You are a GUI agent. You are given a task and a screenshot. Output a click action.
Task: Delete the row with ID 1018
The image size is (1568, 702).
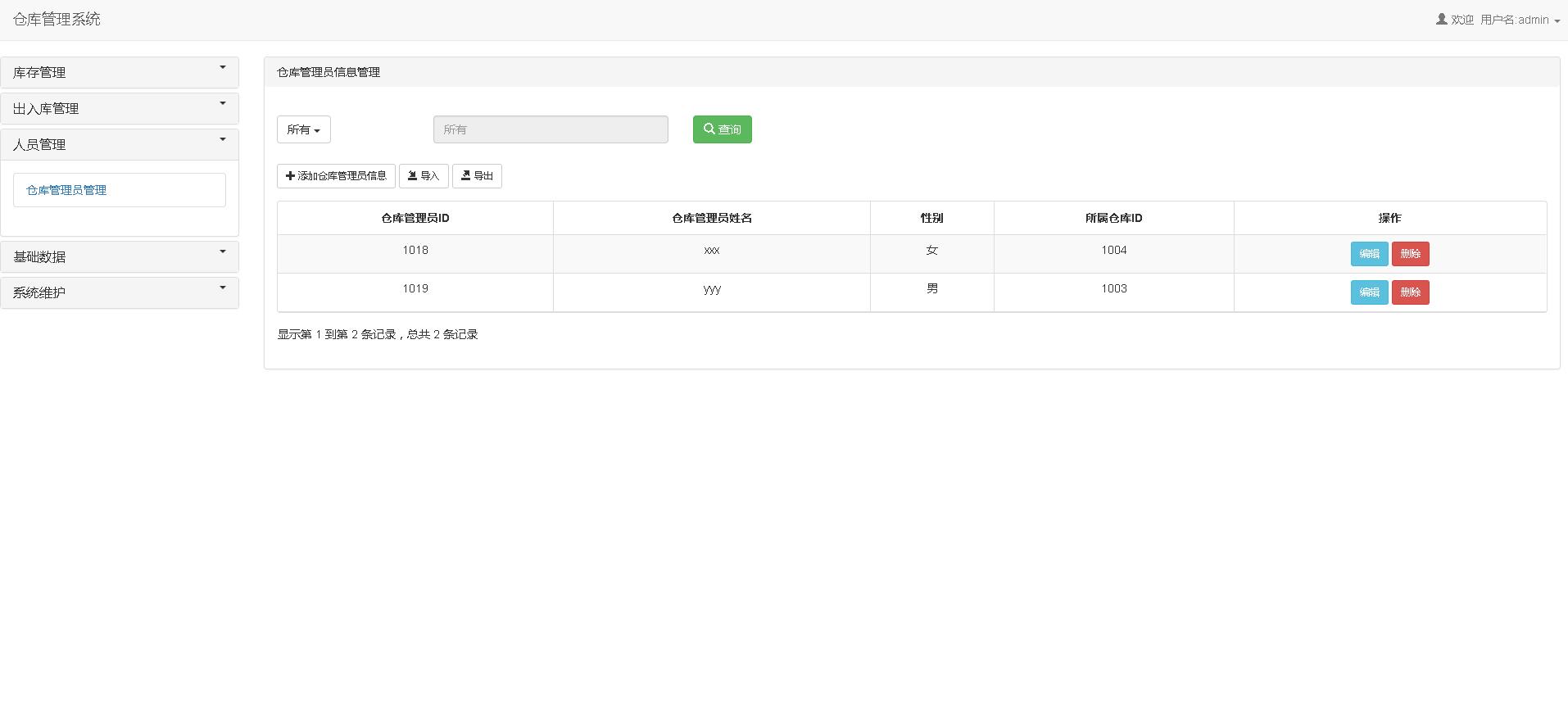pos(1410,254)
